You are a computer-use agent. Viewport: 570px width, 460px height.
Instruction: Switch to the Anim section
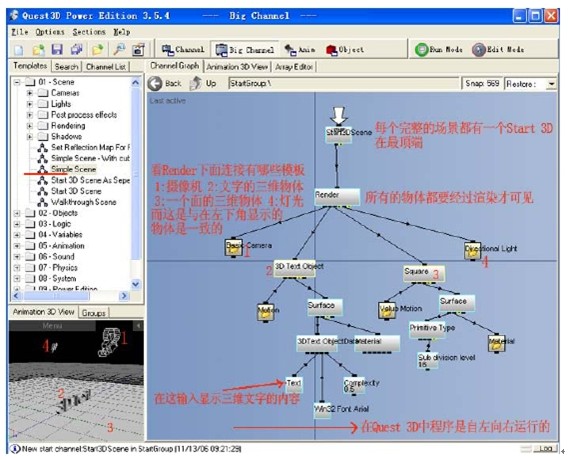(300, 50)
